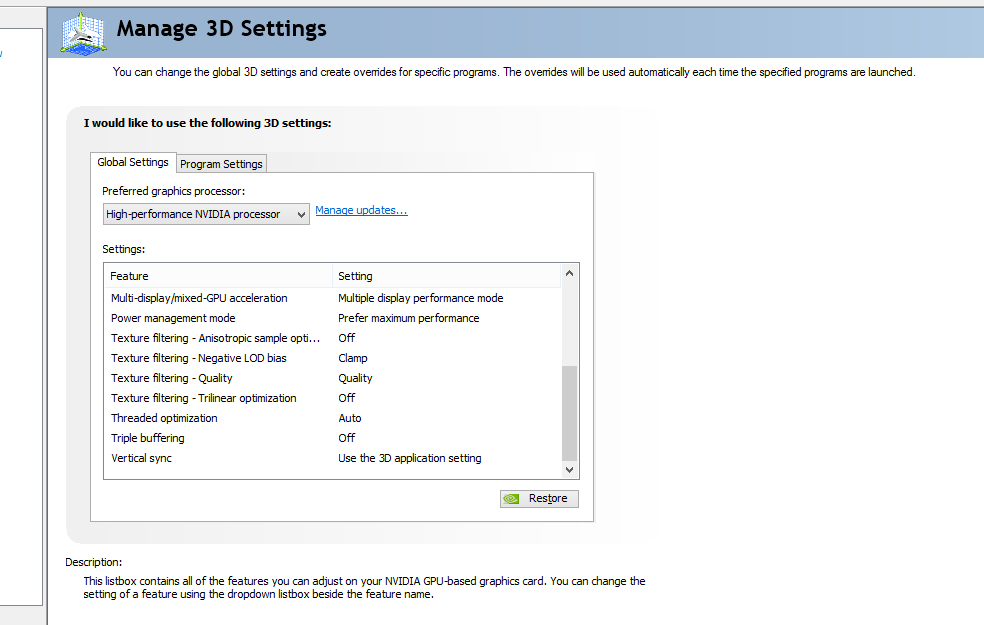Click the Setting column header
Screen dimensions: 984x625
pyautogui.click(x=446, y=276)
